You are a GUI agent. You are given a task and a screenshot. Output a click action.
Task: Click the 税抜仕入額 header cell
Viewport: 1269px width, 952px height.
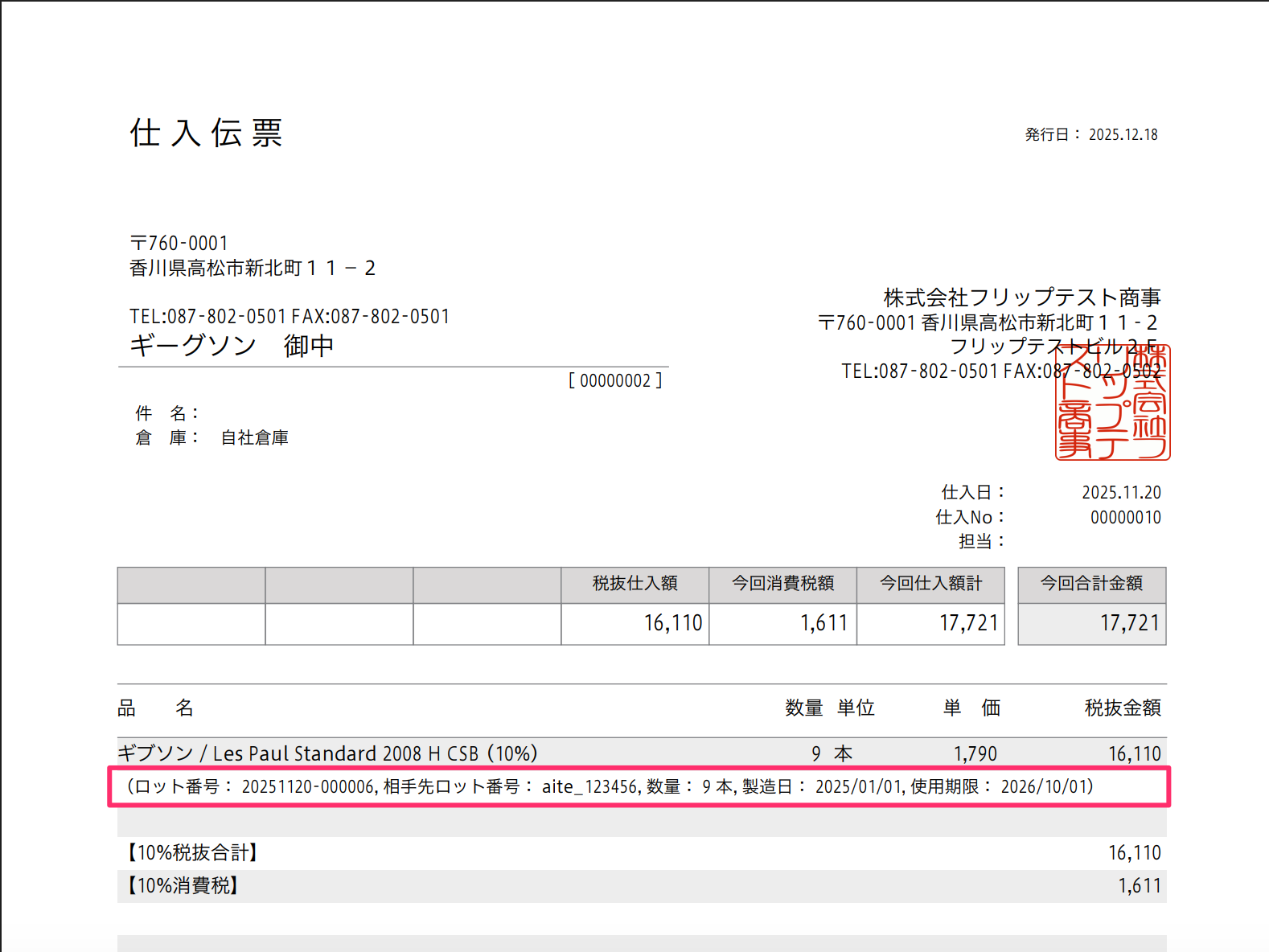click(635, 585)
